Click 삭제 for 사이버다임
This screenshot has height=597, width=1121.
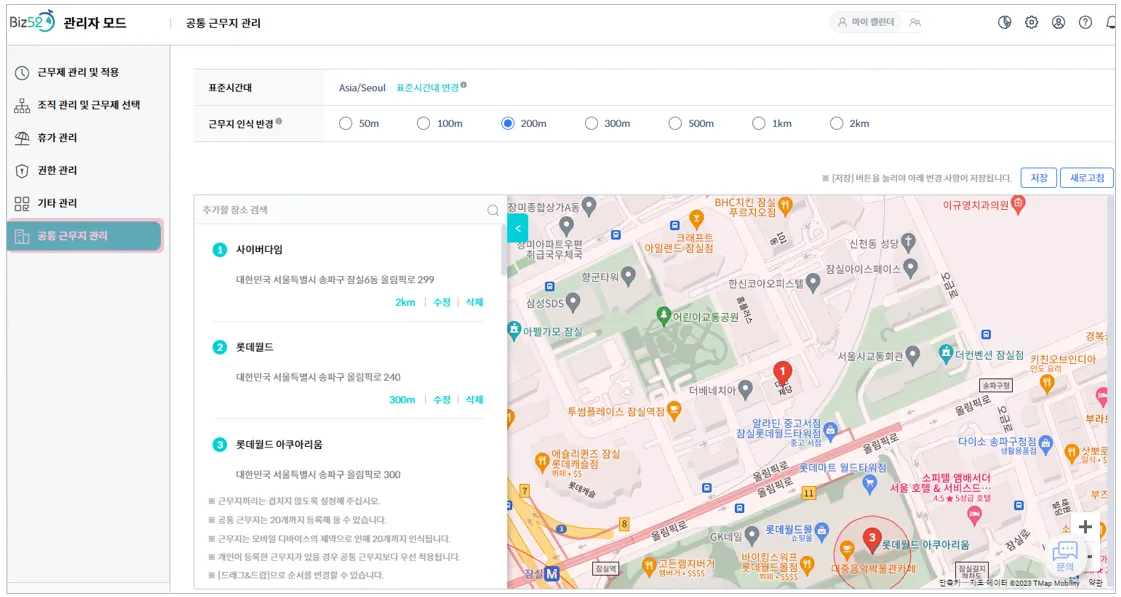(x=475, y=302)
